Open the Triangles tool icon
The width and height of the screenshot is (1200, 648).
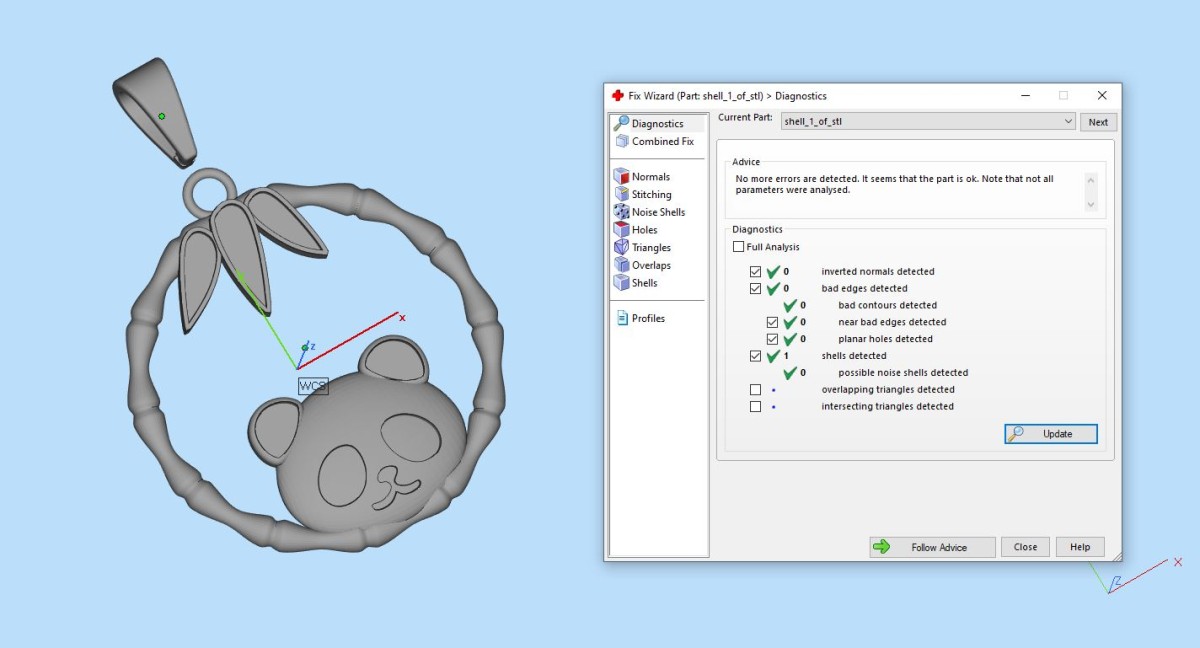pyautogui.click(x=621, y=247)
